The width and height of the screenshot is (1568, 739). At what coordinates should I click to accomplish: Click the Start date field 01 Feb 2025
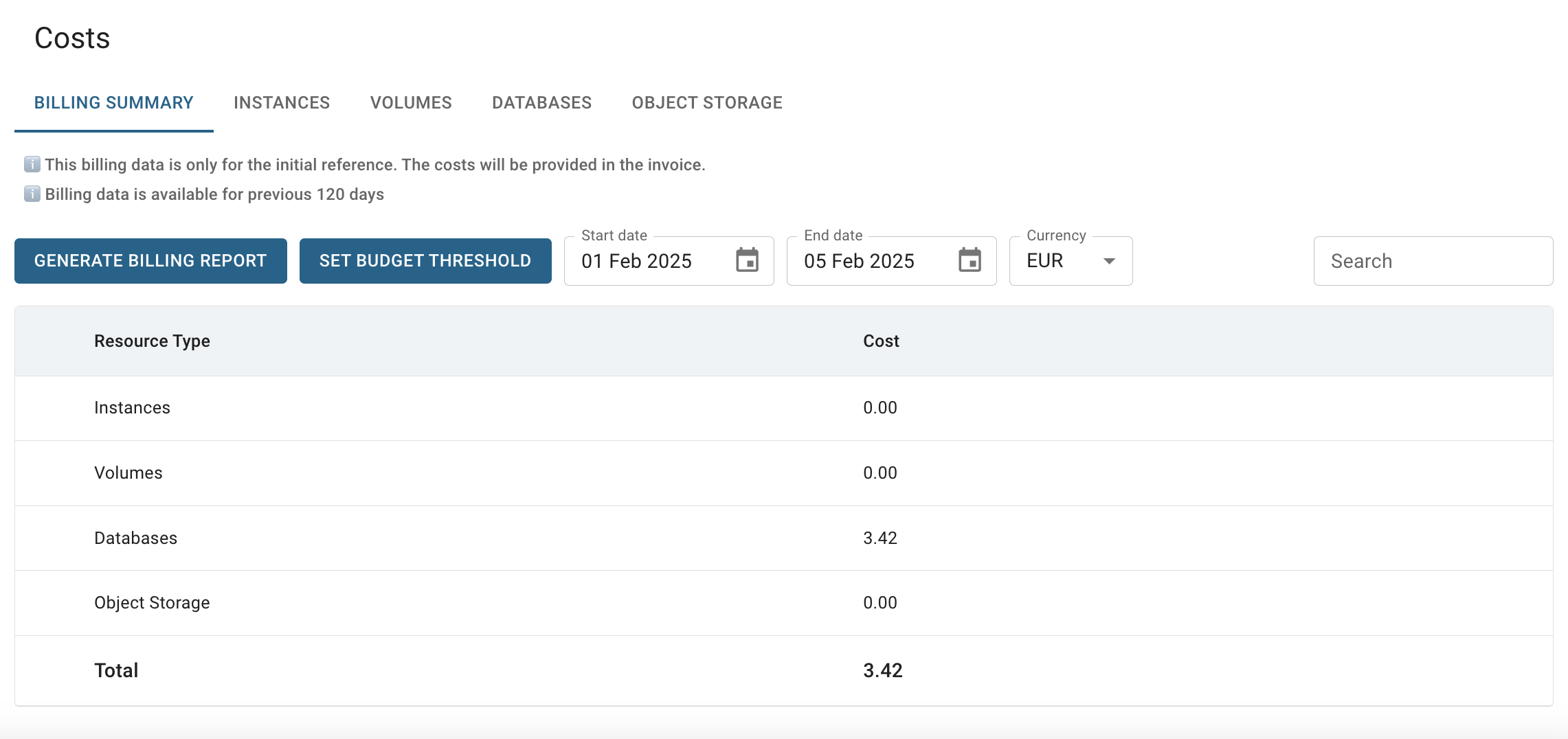[x=669, y=261]
